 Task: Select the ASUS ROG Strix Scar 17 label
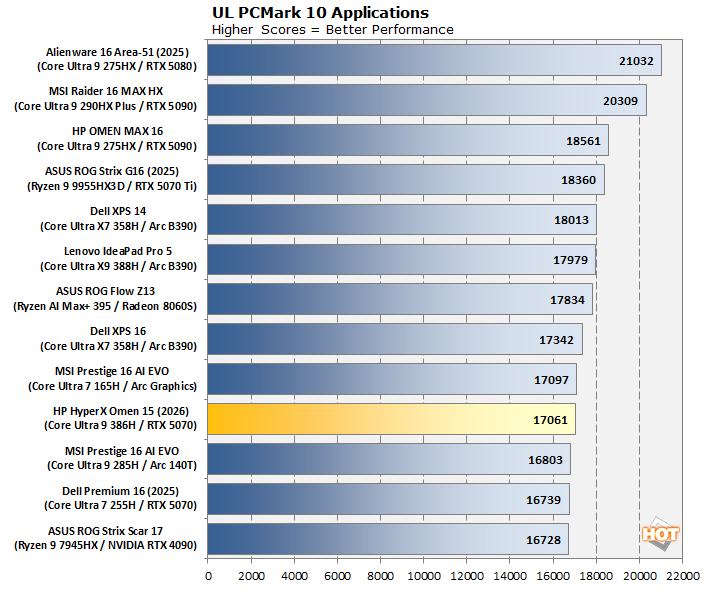105,531
